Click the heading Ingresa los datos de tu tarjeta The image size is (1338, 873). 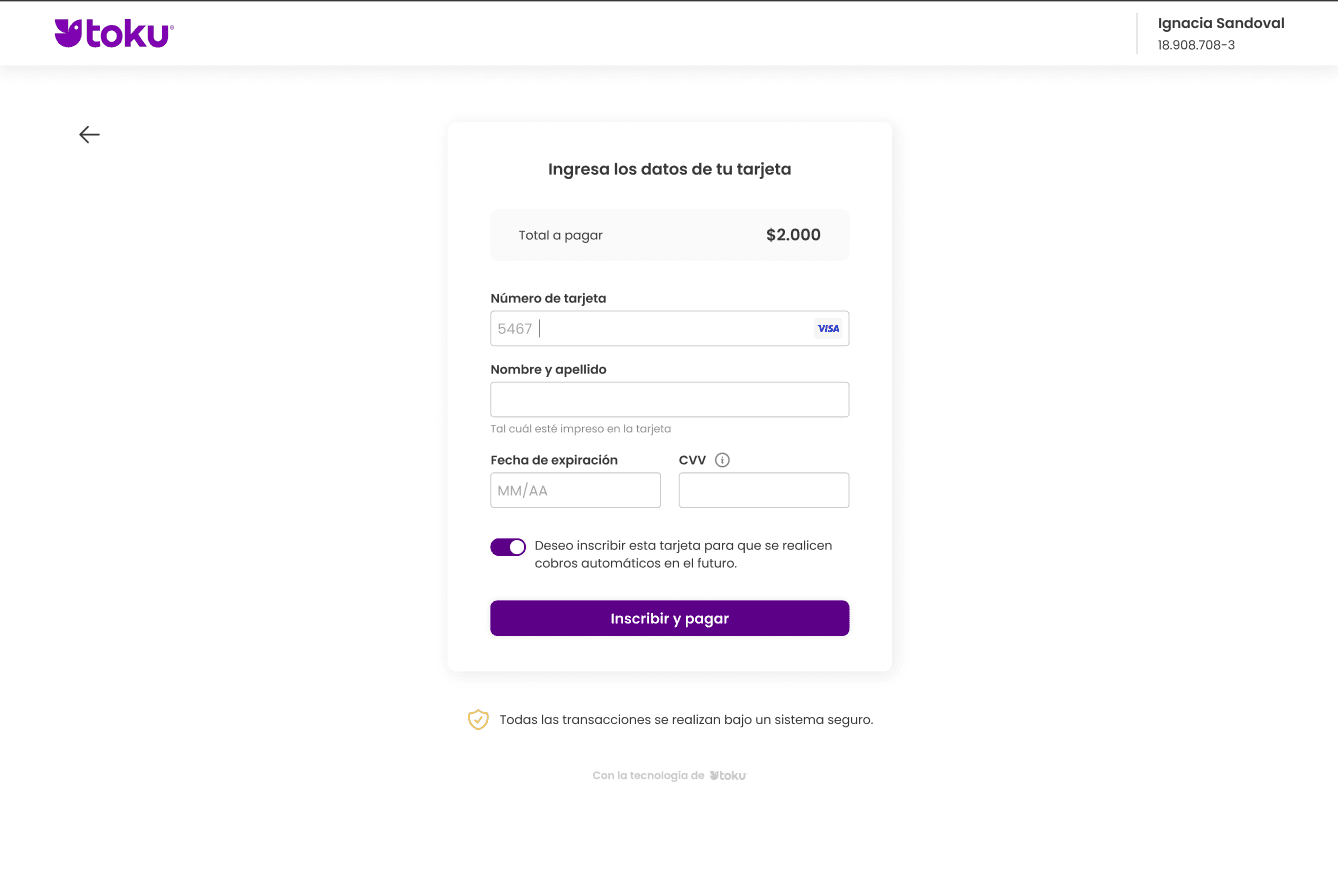tap(669, 170)
